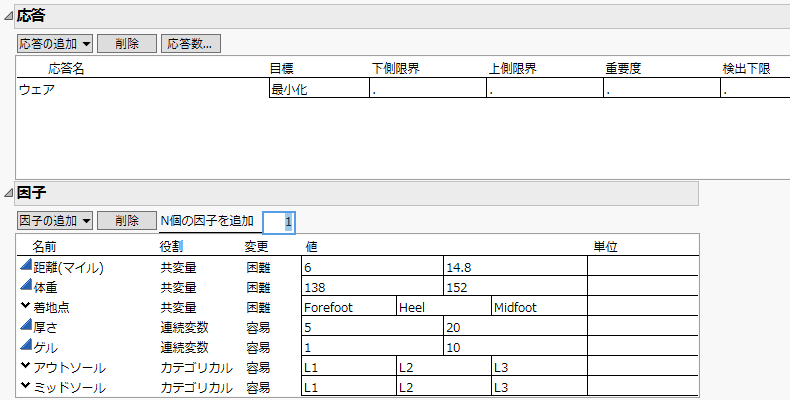This screenshot has height=400, width=790.
Task: Click the 困難 change setting for 体重
Action: 258,287
